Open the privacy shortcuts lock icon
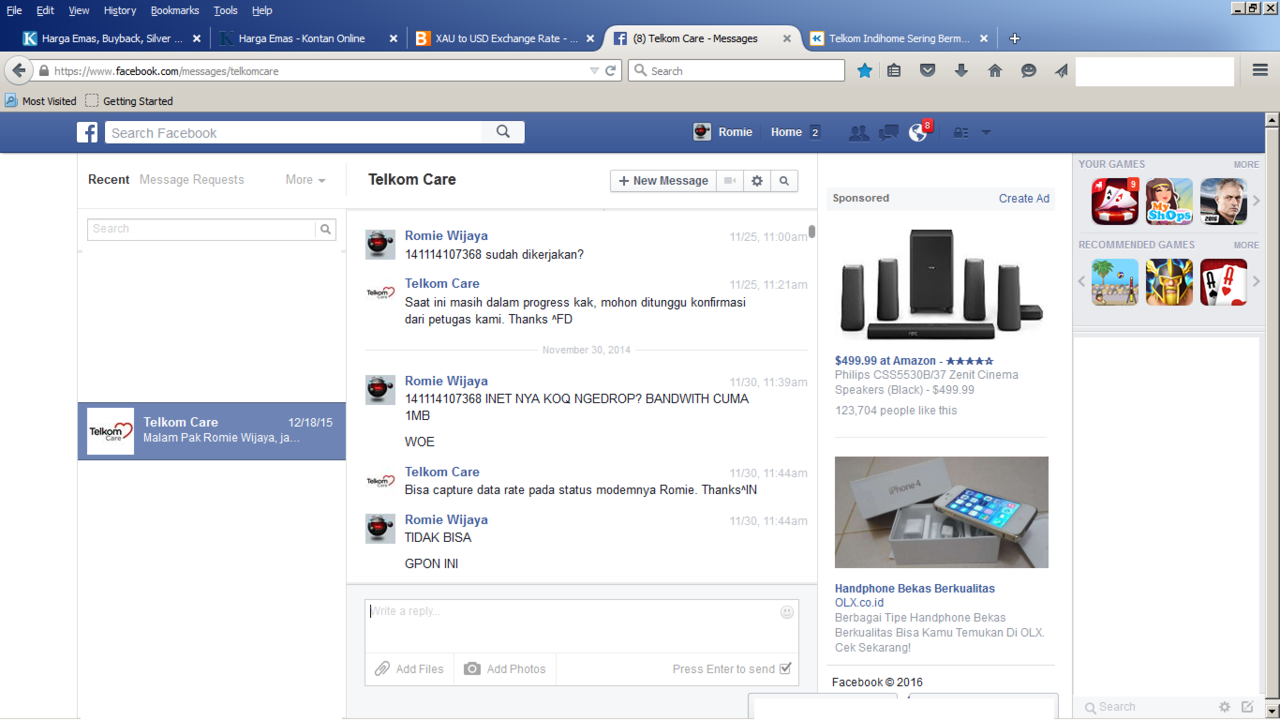 pos(960,133)
